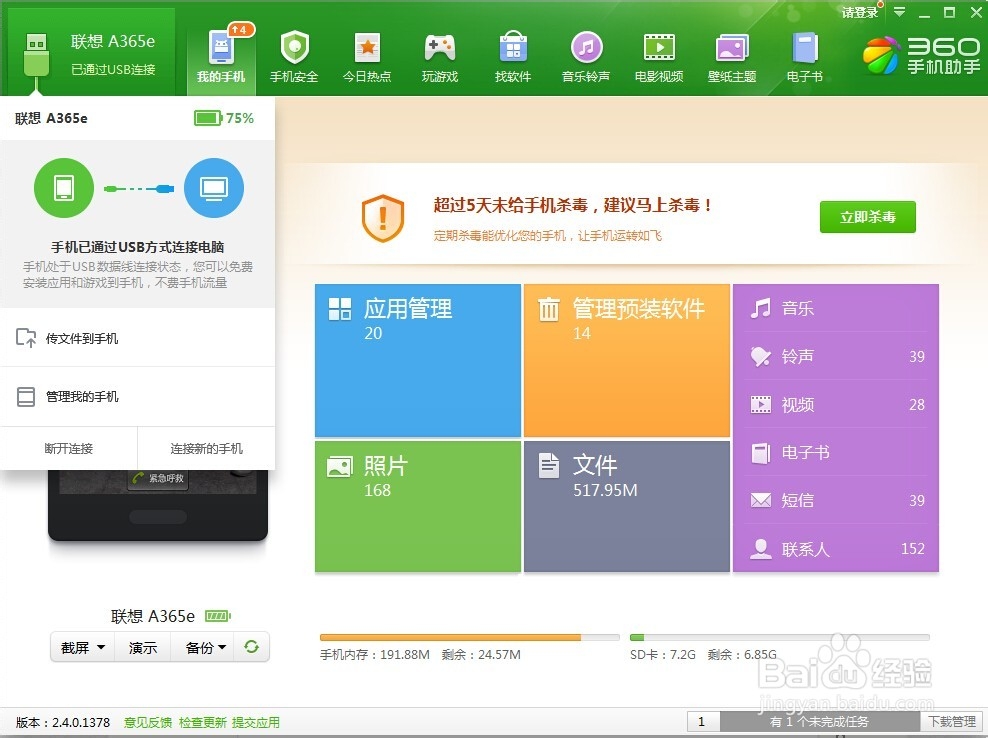Select 传文件到手机 option
The height and width of the screenshot is (738, 988).
tap(137, 338)
